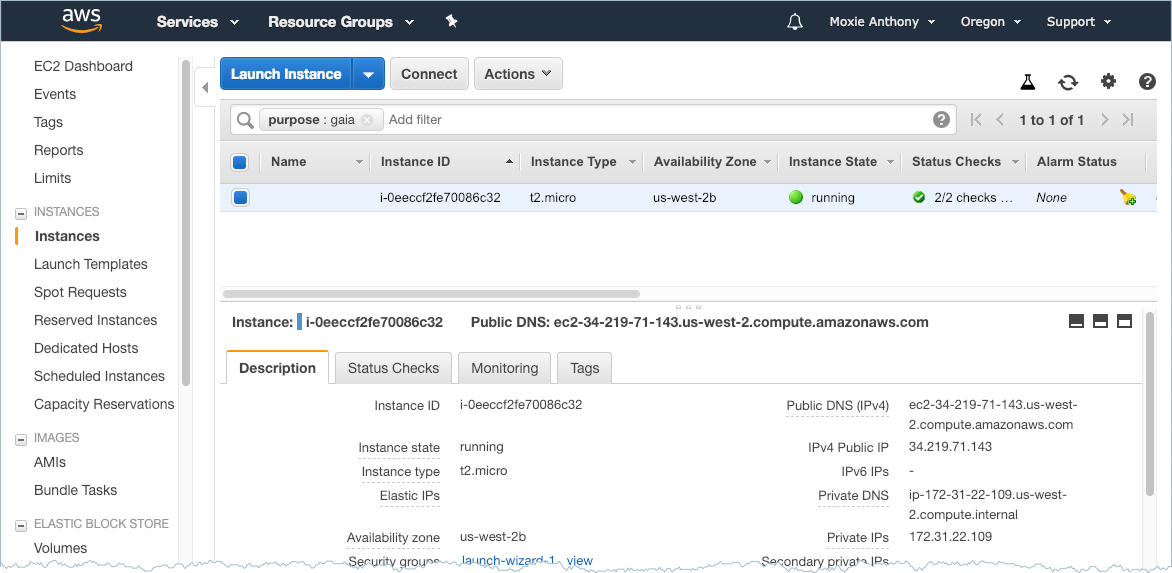This screenshot has width=1172, height=573.
Task: Click the t2.micro cell in table
Action: click(x=553, y=198)
